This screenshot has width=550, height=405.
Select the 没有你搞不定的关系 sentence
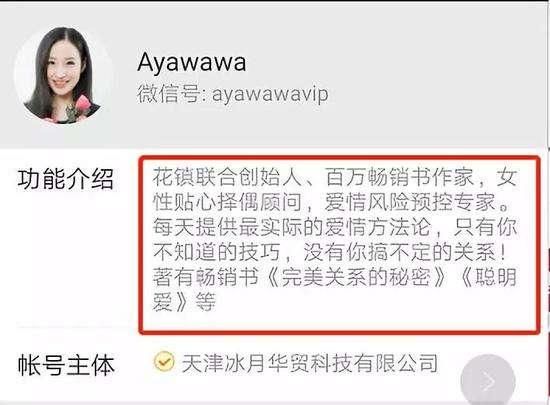[x=405, y=252]
